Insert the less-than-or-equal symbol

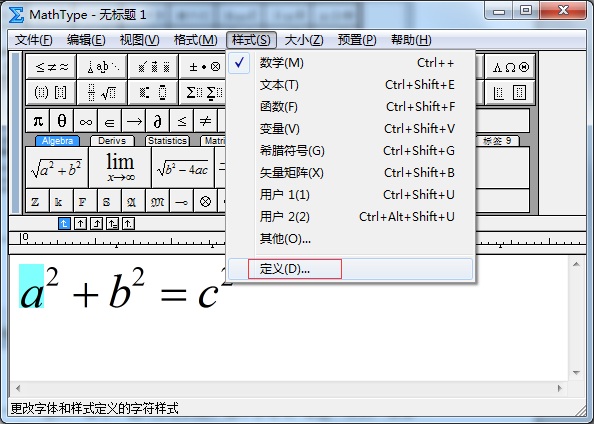point(181,121)
